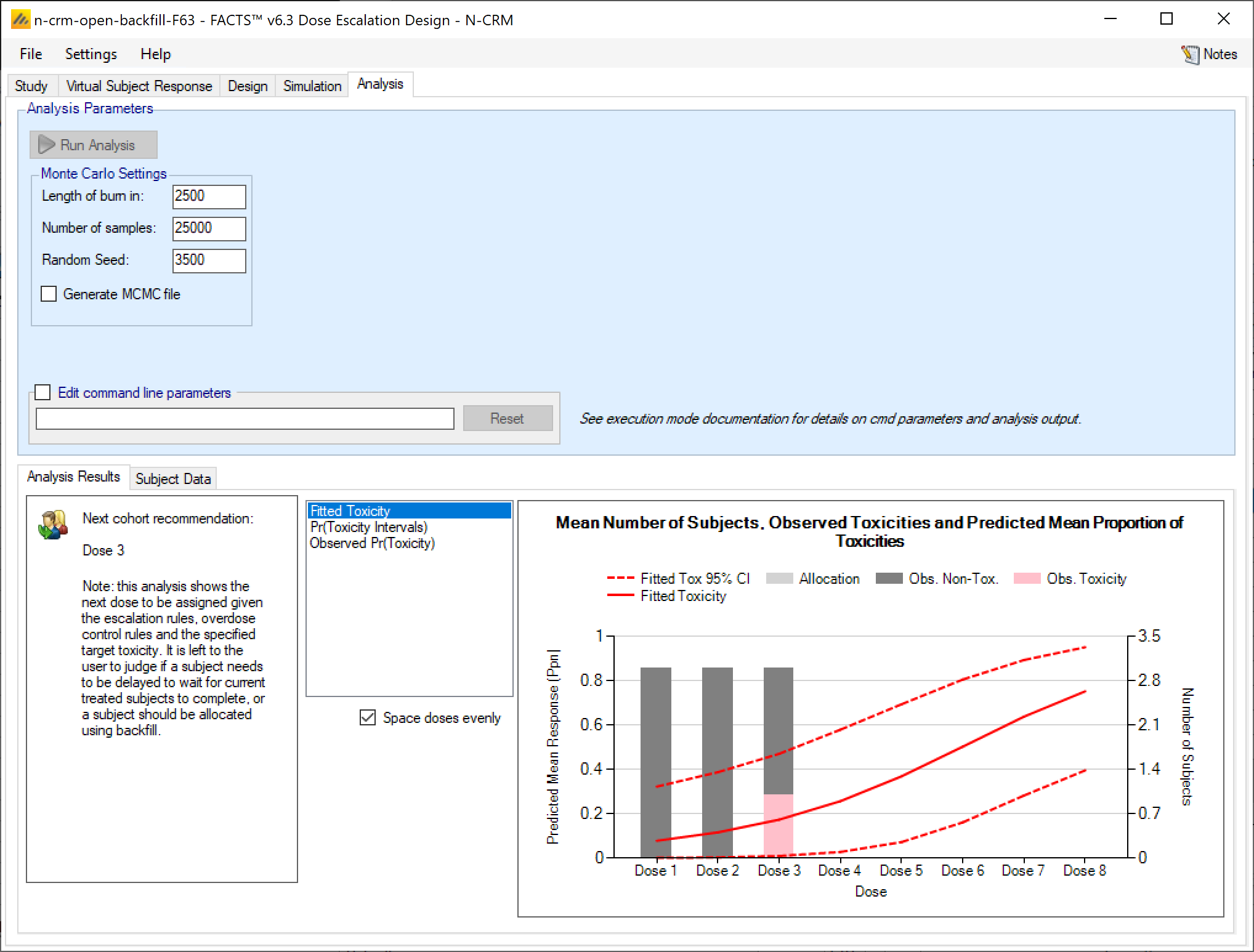Click the Notes notepad icon
Viewport: 1254px width, 952px height.
(x=1190, y=55)
